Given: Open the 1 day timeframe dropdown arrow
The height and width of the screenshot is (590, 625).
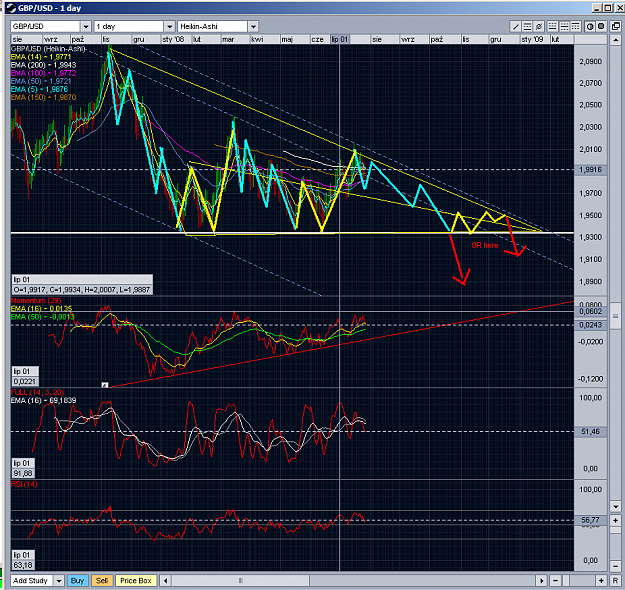Looking at the screenshot, I should (169, 27).
